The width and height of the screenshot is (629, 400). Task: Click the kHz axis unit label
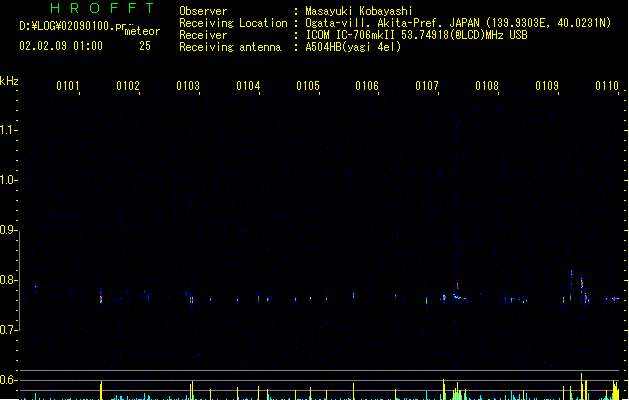pyautogui.click(x=9, y=81)
